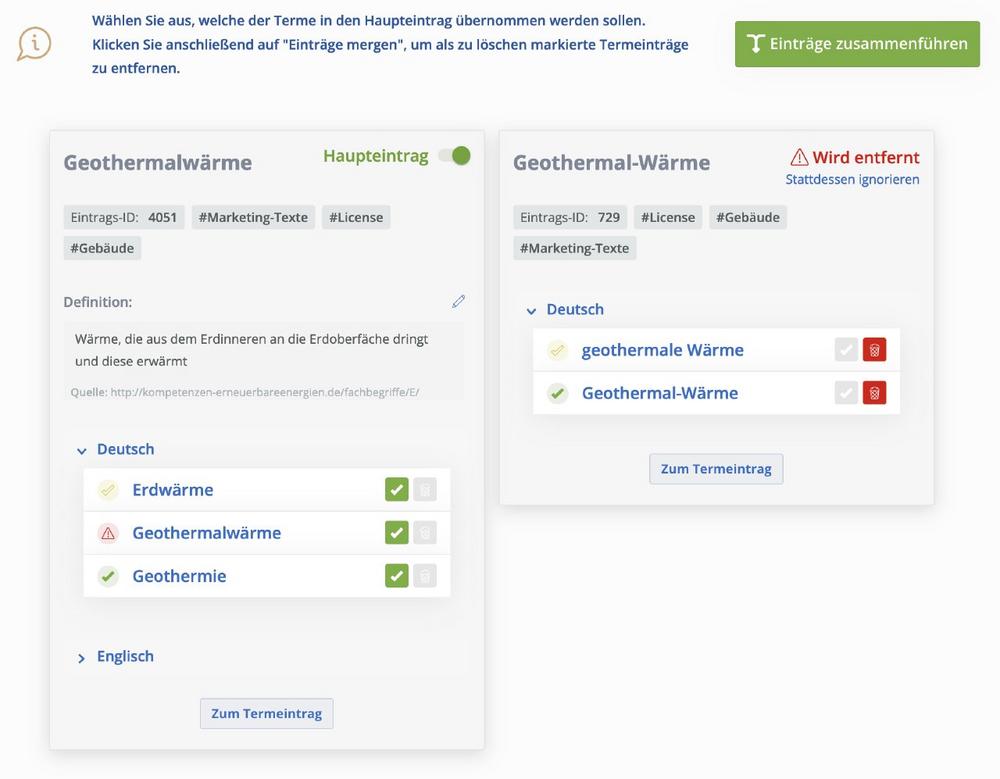Expand the Englisch section
The height and width of the screenshot is (779, 1000).
click(x=82, y=658)
